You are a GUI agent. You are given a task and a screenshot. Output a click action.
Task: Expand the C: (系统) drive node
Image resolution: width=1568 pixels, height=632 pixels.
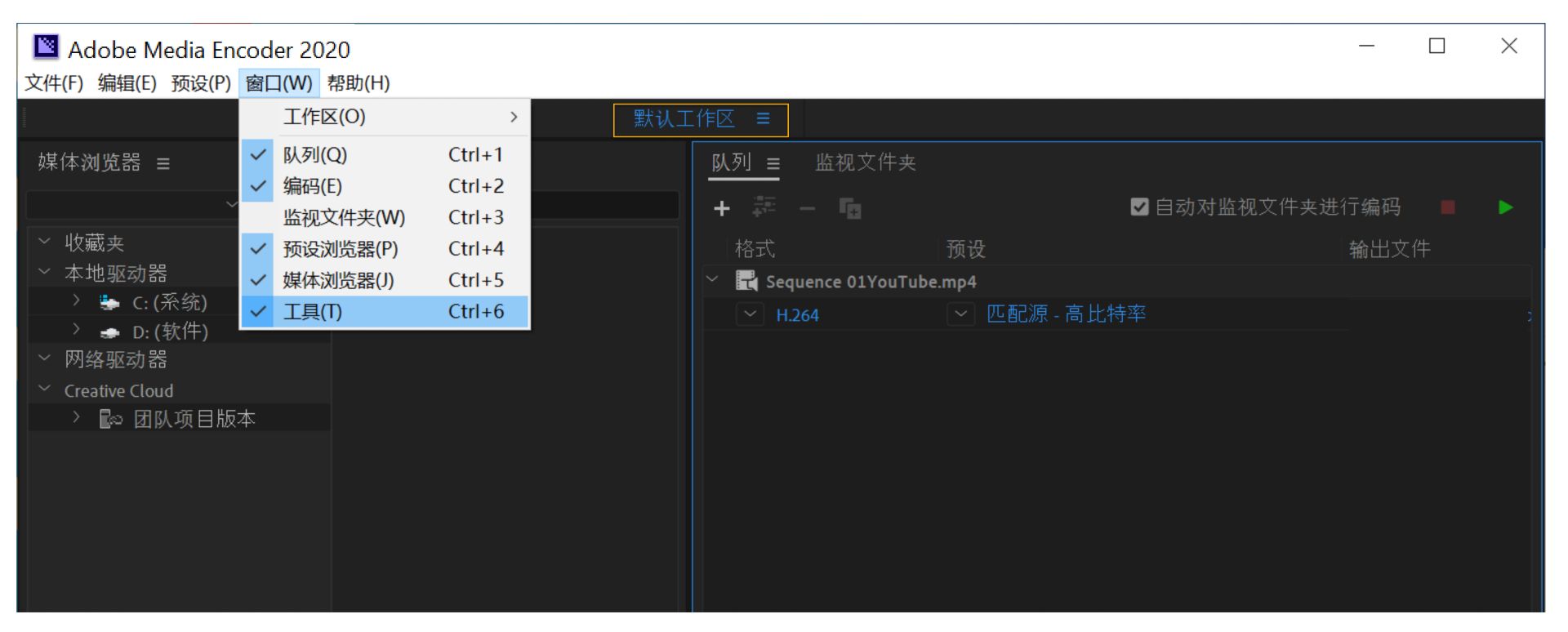[x=76, y=300]
